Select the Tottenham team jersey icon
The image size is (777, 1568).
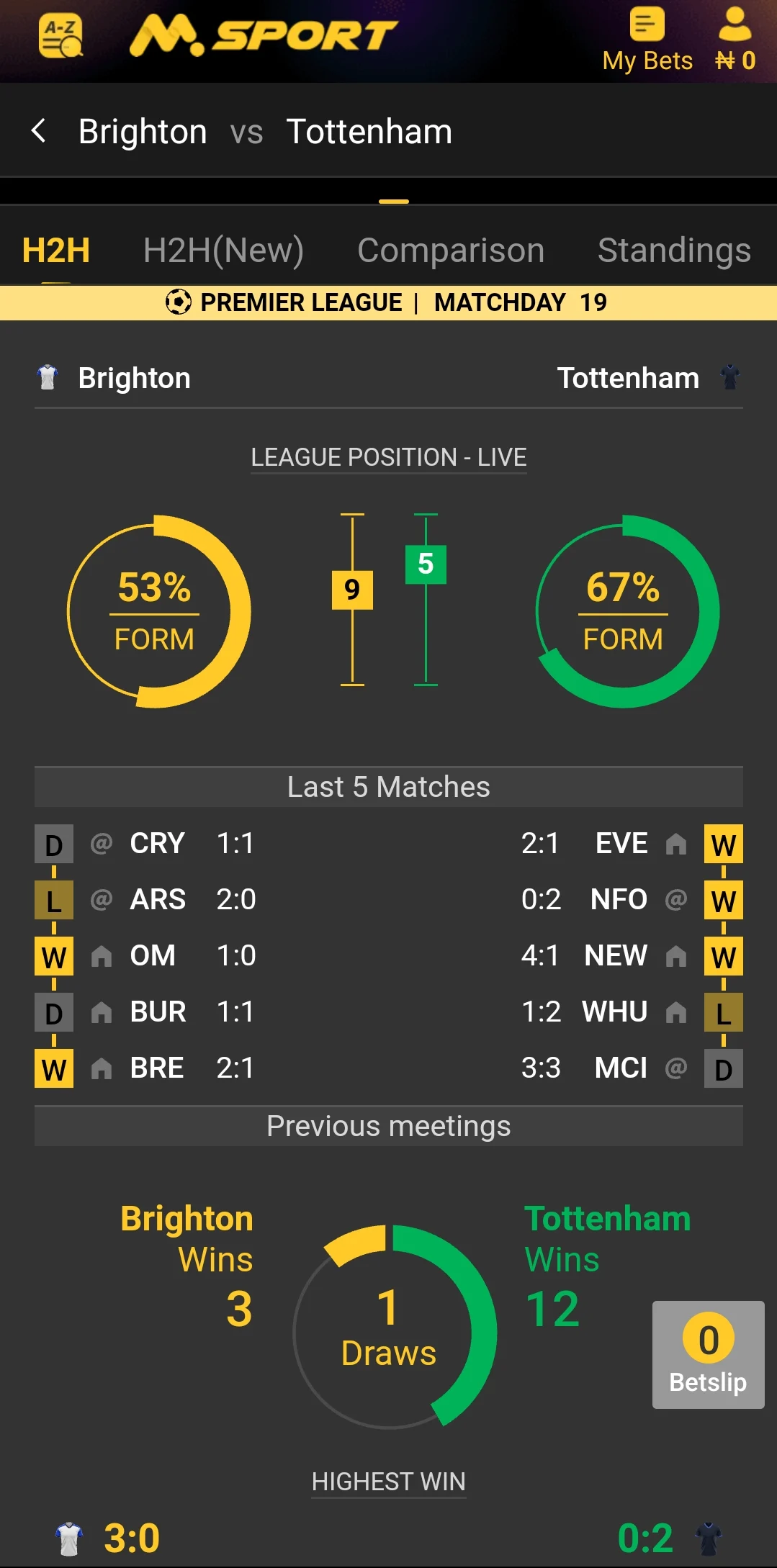730,377
